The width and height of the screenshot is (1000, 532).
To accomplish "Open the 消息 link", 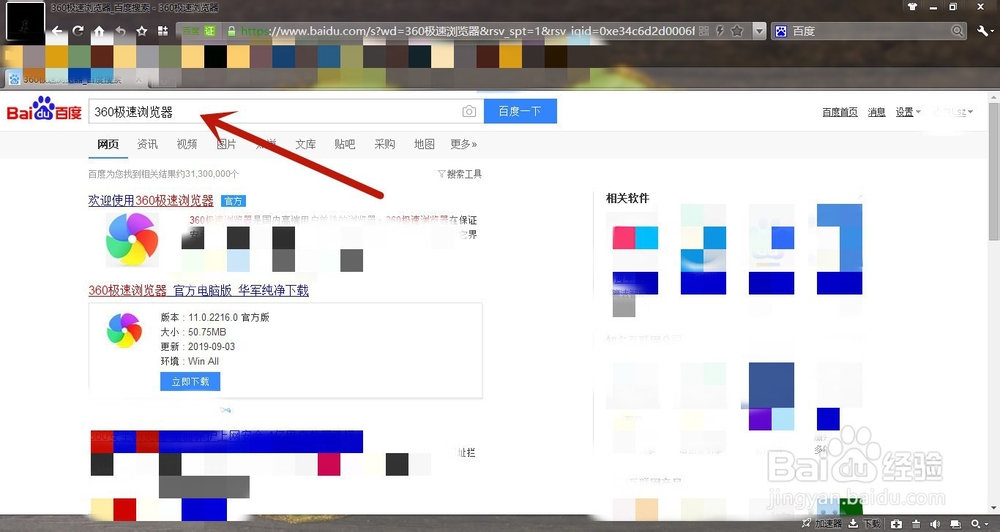I will pos(876,112).
